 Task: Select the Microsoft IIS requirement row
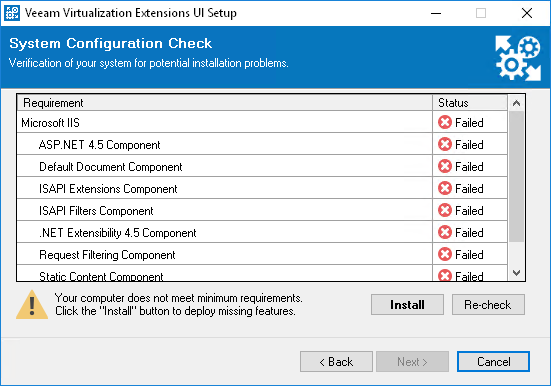[x=262, y=122]
